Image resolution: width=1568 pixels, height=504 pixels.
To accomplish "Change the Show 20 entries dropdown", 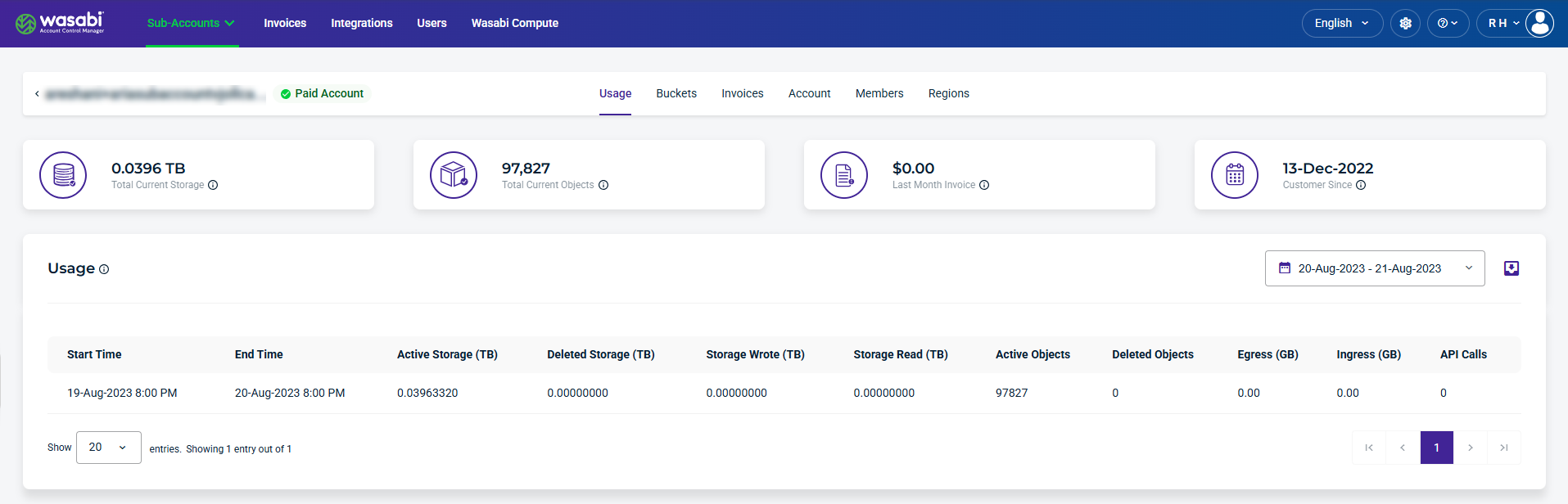I will pos(109,448).
